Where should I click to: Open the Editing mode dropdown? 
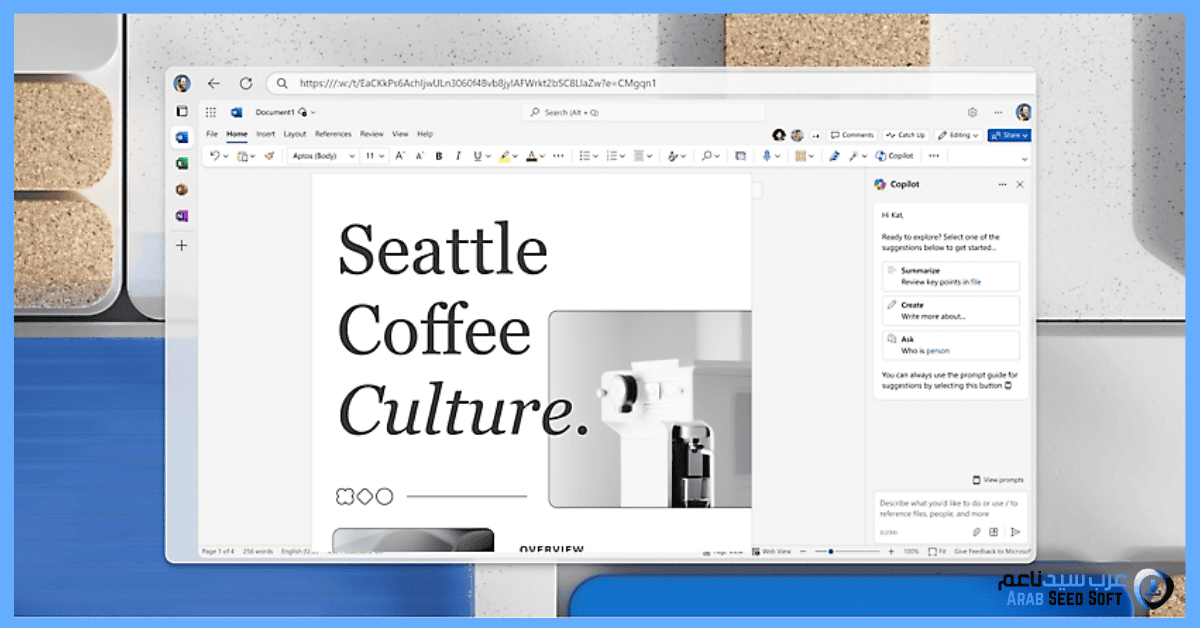pos(958,135)
